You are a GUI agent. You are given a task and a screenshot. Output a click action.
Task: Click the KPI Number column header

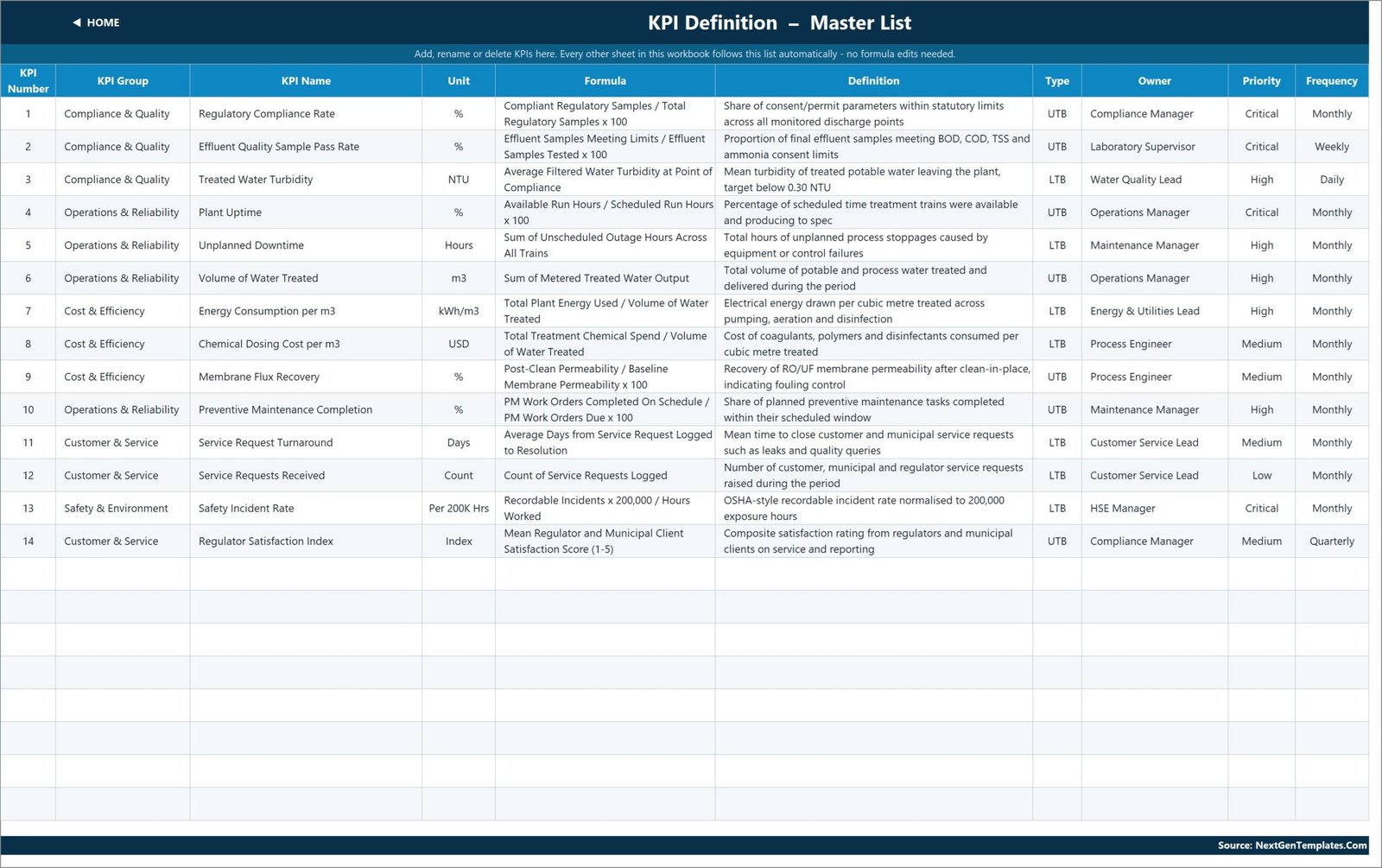[x=28, y=80]
